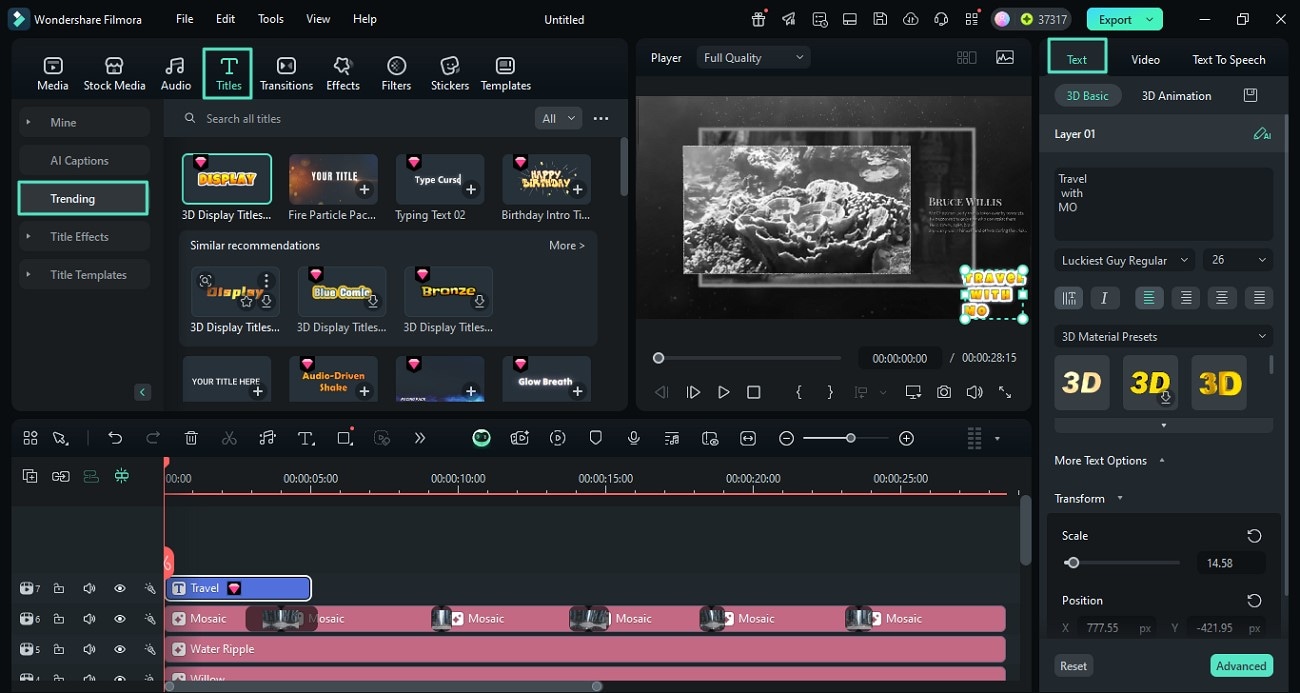Screen dimensions: 1300x693
Task: Zoom out timeline with minus icon
Action: (787, 438)
